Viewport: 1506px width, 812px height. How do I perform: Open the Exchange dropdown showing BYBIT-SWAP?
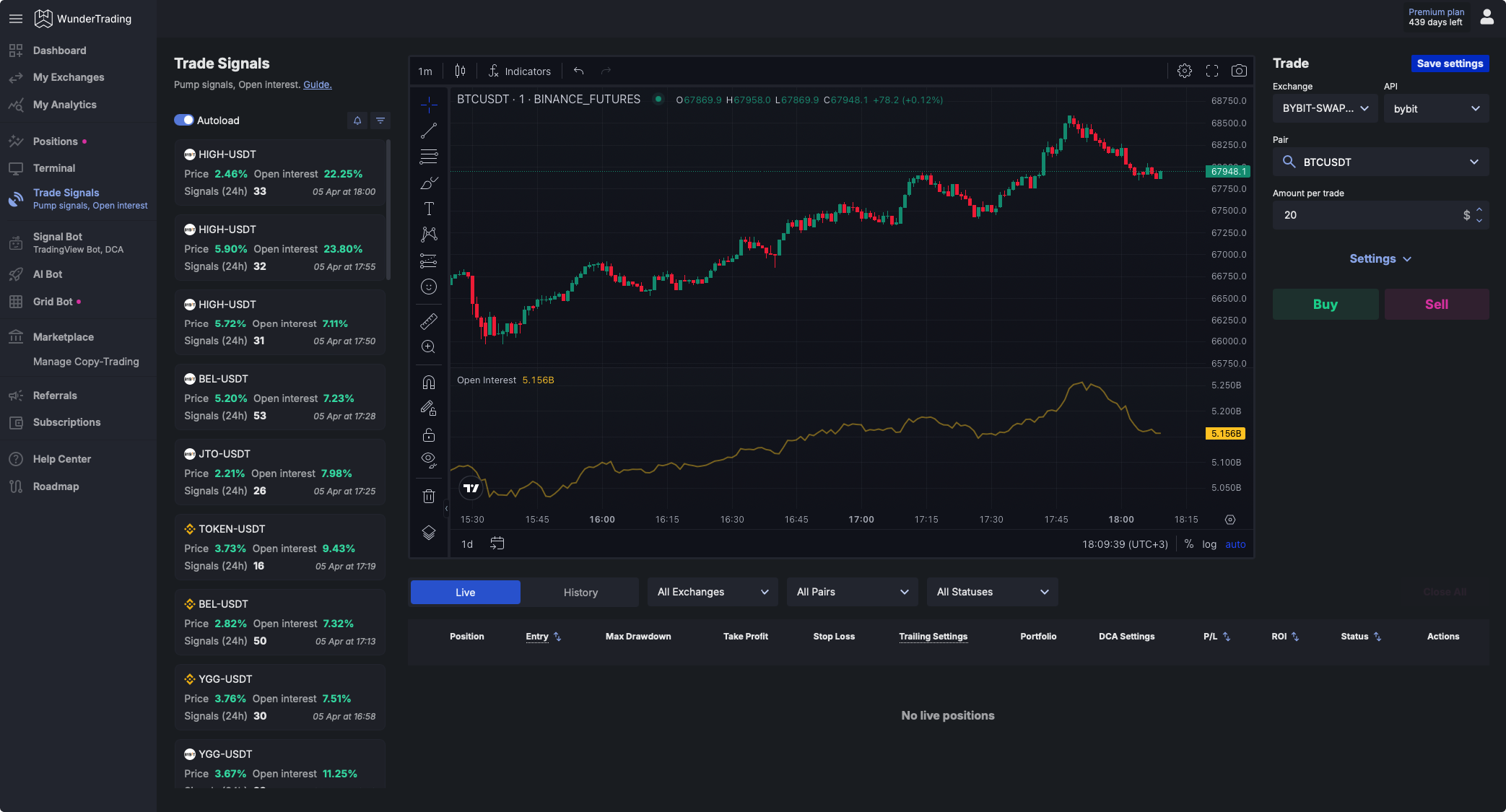point(1325,108)
